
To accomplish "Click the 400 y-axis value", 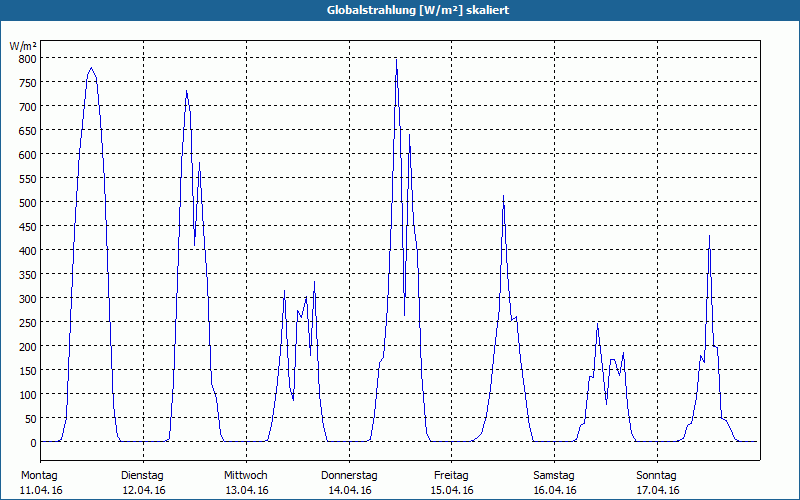I will (27, 251).
